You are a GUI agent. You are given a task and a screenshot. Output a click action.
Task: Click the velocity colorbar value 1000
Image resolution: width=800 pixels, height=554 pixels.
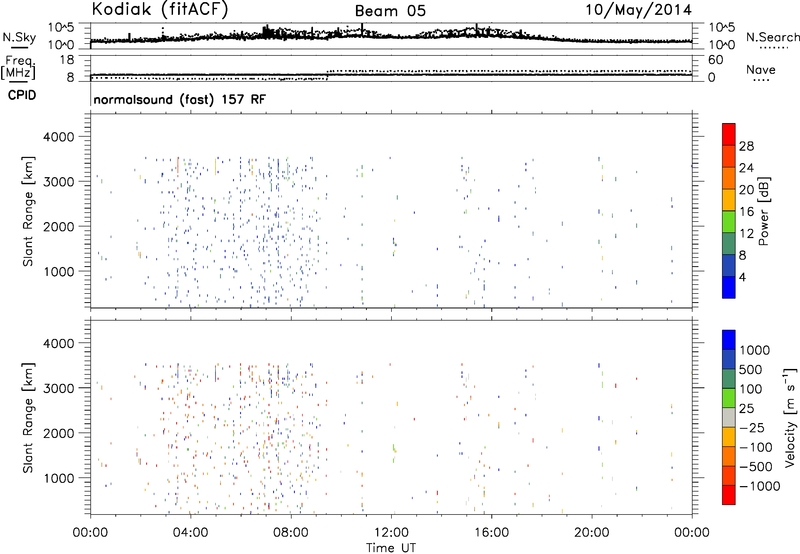[755, 350]
